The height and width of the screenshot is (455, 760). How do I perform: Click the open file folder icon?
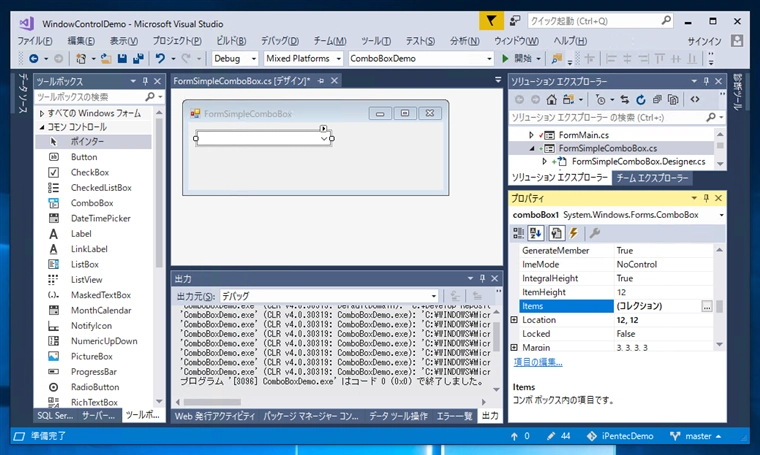point(106,59)
